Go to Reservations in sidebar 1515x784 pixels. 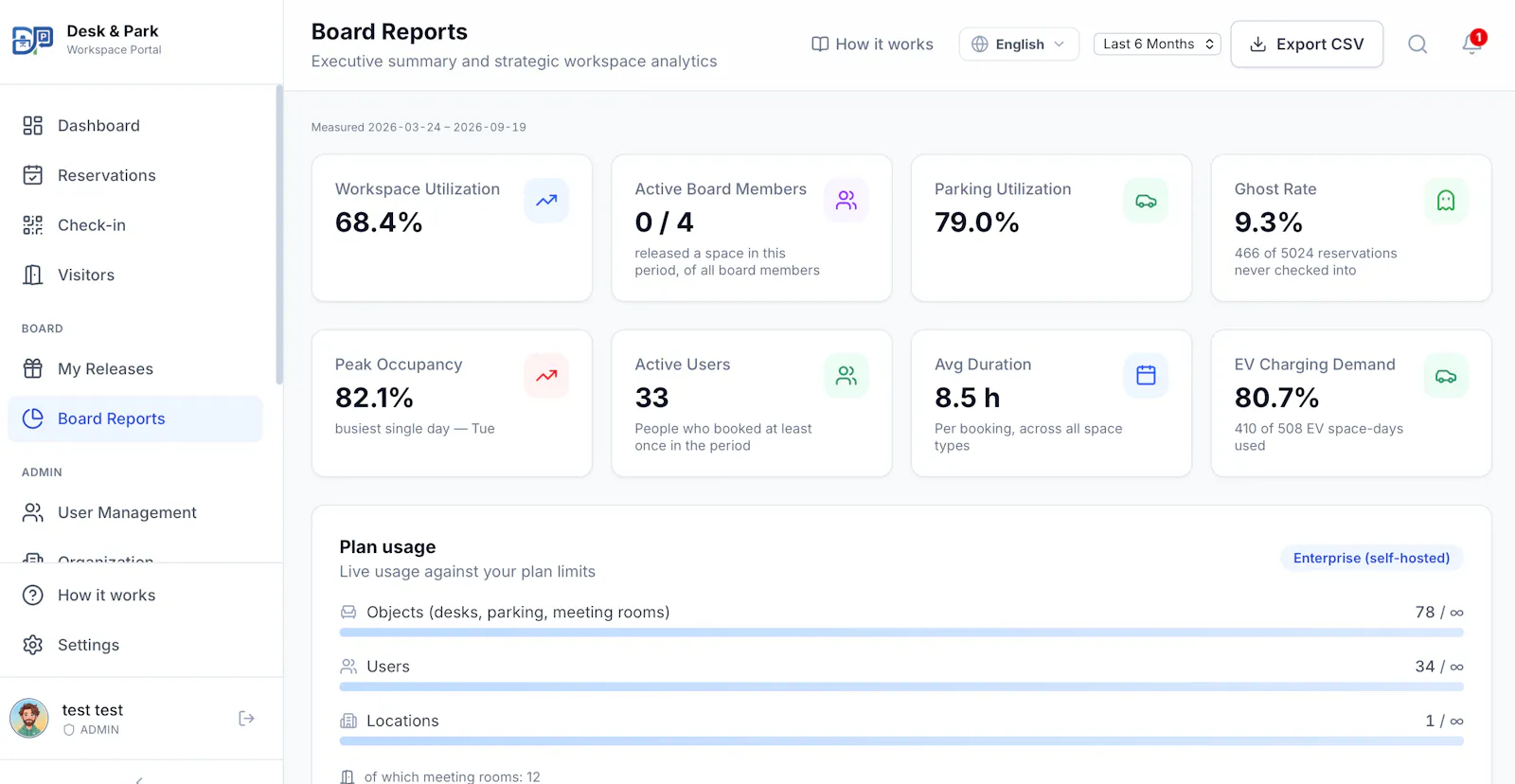135,175
